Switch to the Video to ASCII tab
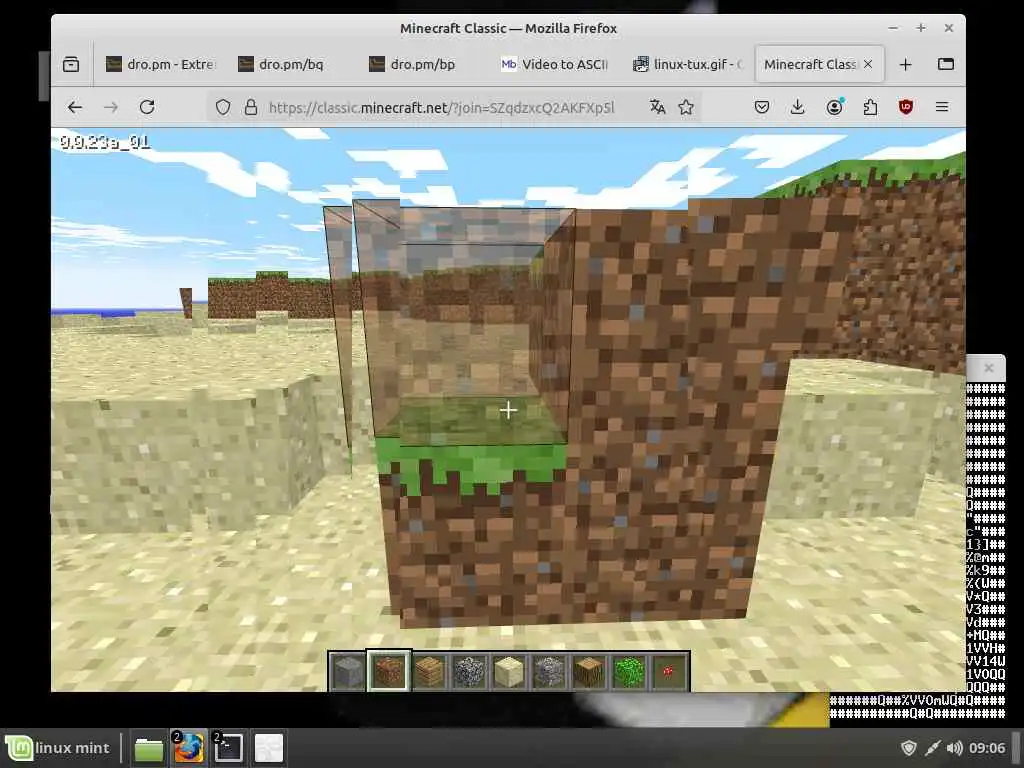The width and height of the screenshot is (1024, 768). [x=554, y=64]
